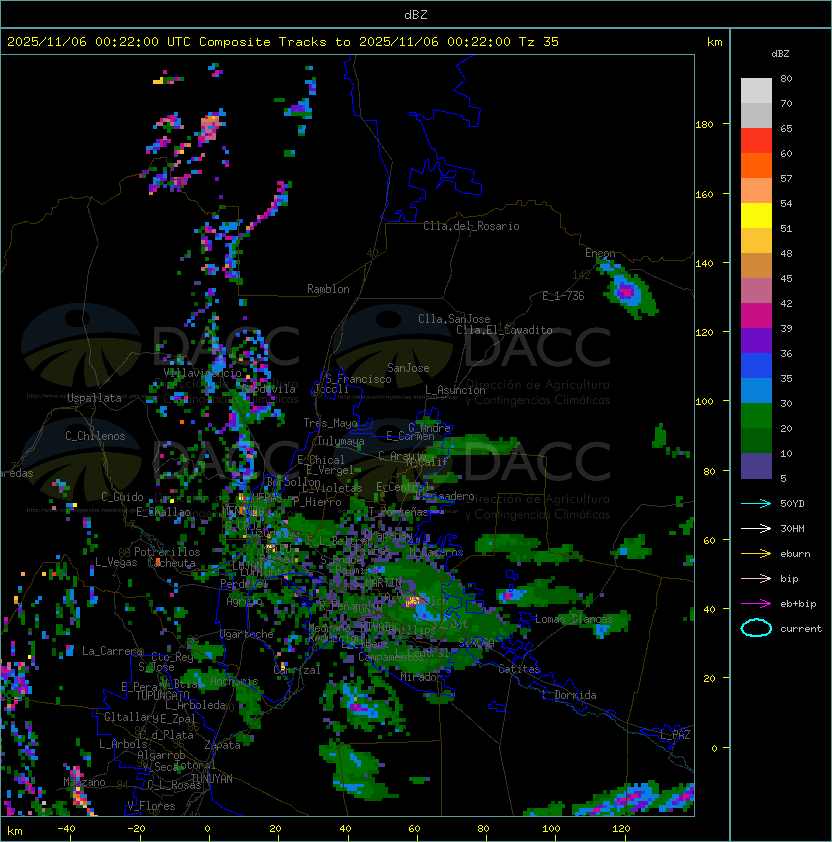Pick the slate purple bottom legend swatch
This screenshot has width=832, height=842.
[756, 466]
